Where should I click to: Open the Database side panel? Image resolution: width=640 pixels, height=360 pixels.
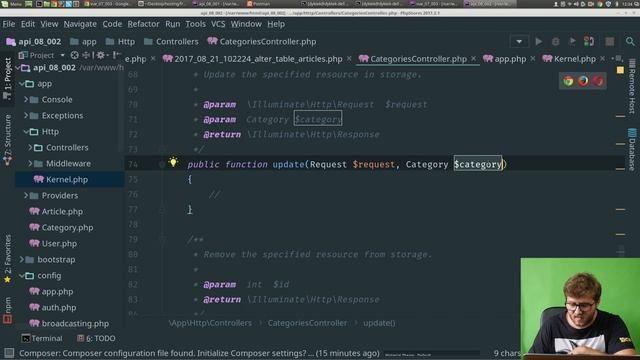(x=632, y=149)
